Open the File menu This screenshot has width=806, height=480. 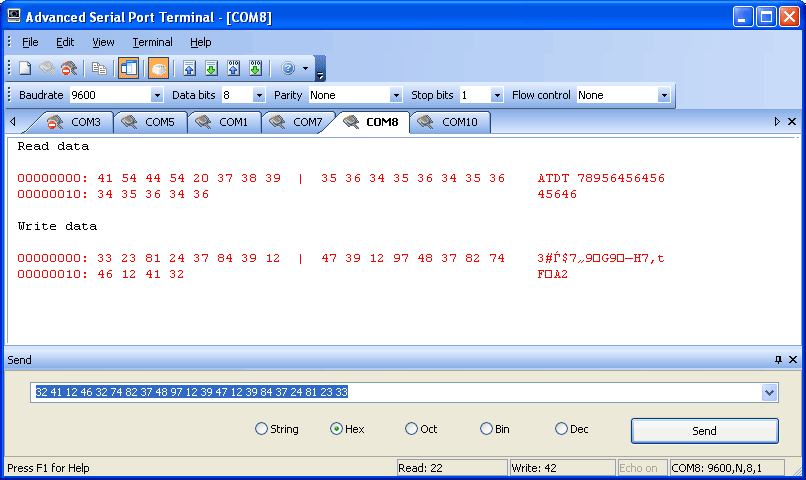pos(30,42)
